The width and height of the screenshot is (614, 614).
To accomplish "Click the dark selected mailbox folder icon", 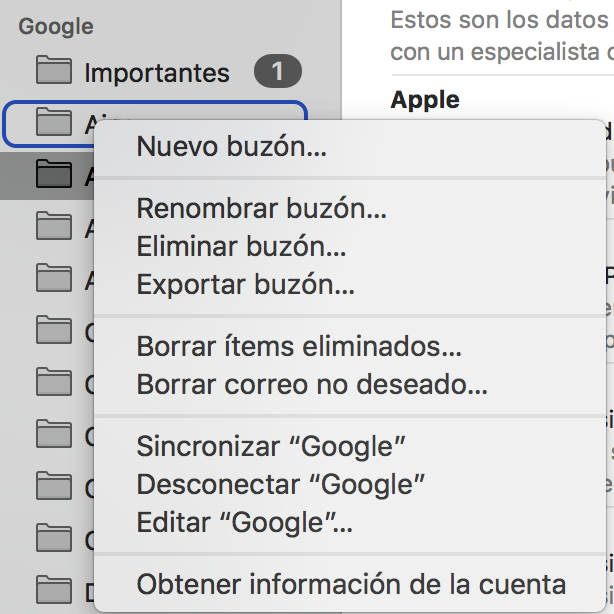I will [x=54, y=175].
